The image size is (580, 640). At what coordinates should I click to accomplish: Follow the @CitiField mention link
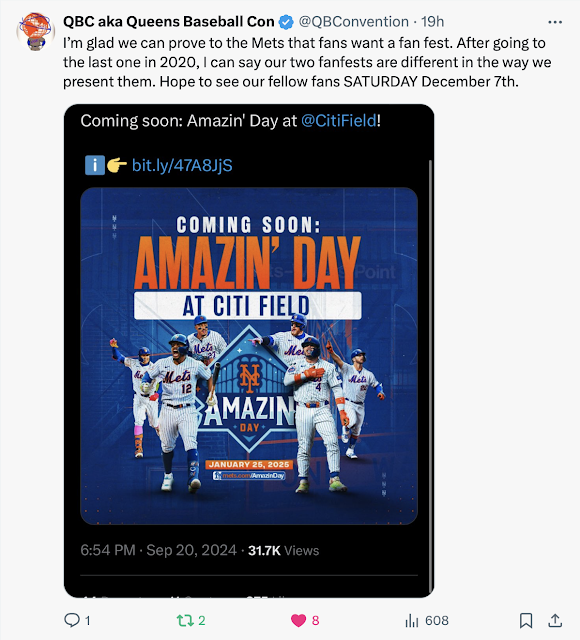point(339,121)
